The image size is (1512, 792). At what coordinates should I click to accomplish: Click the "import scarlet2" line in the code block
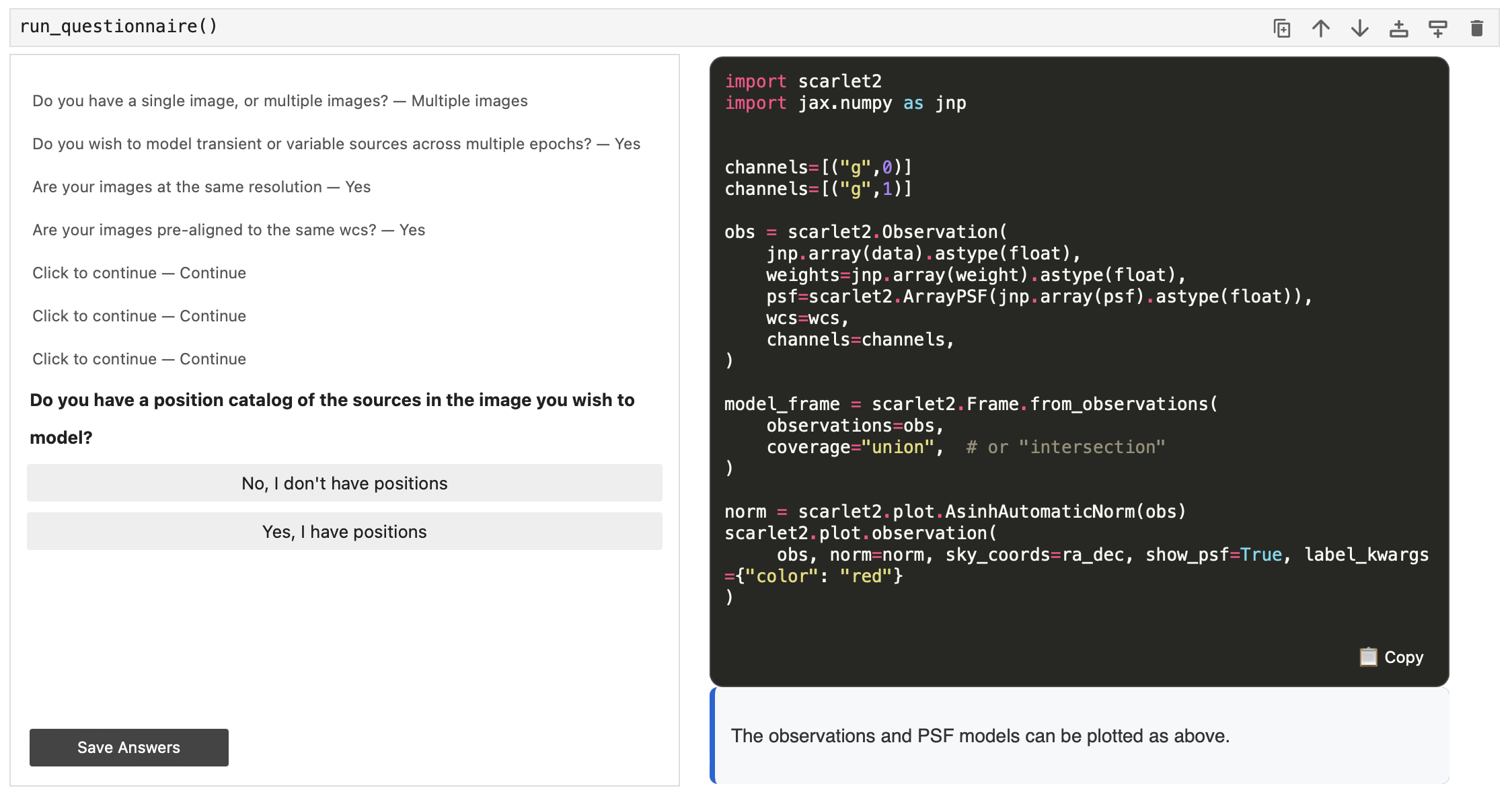(x=803, y=81)
